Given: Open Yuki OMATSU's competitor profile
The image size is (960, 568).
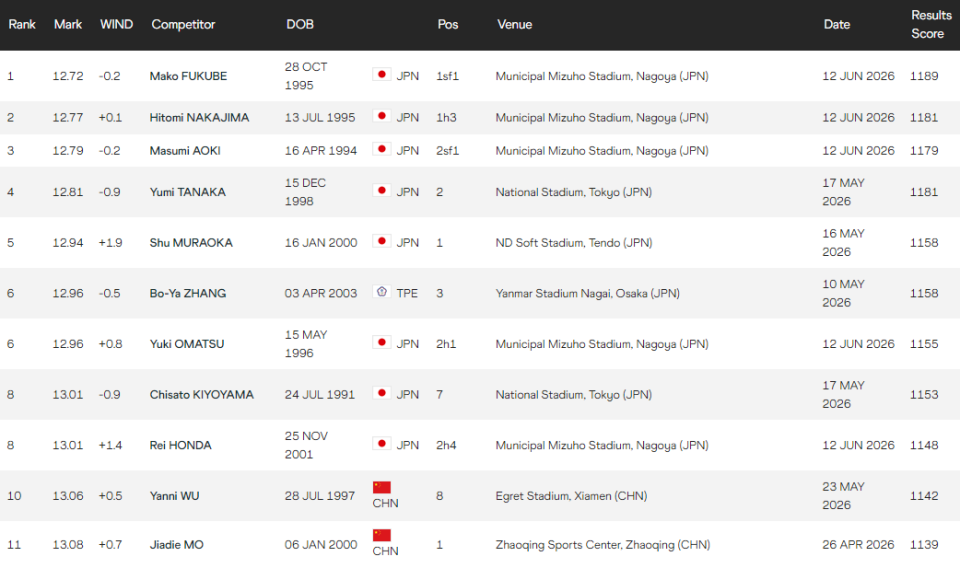Looking at the screenshot, I should 187,344.
